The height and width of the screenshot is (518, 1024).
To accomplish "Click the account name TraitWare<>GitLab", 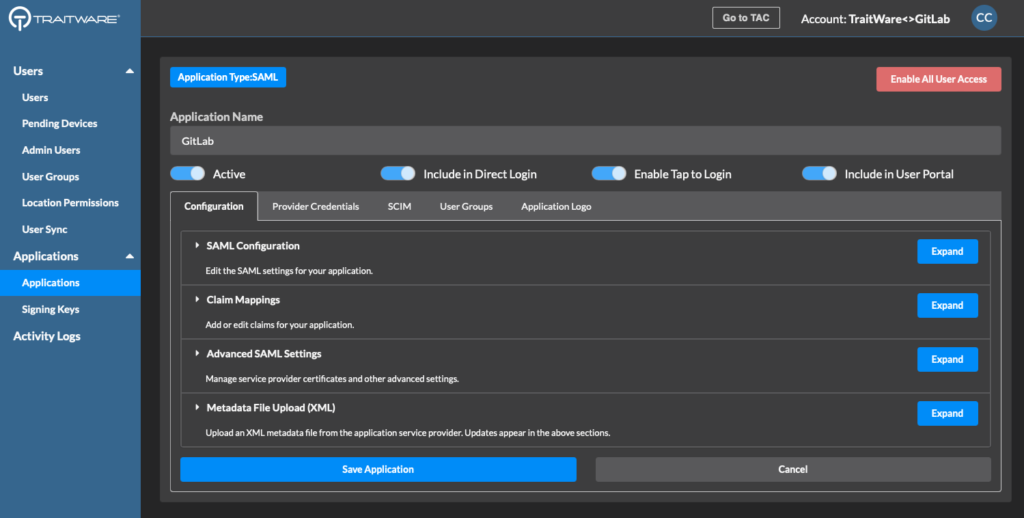I will pyautogui.click(x=899, y=19).
